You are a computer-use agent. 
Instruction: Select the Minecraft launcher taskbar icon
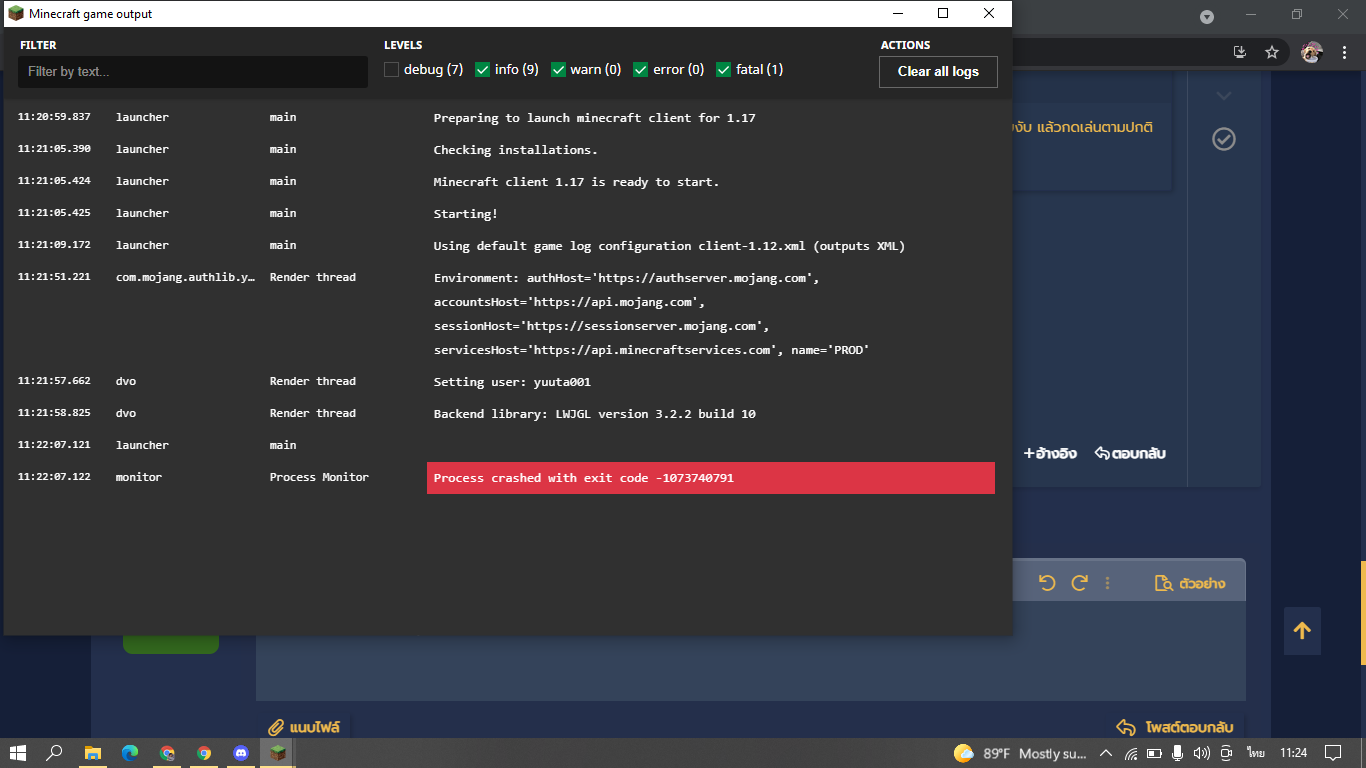[278, 753]
